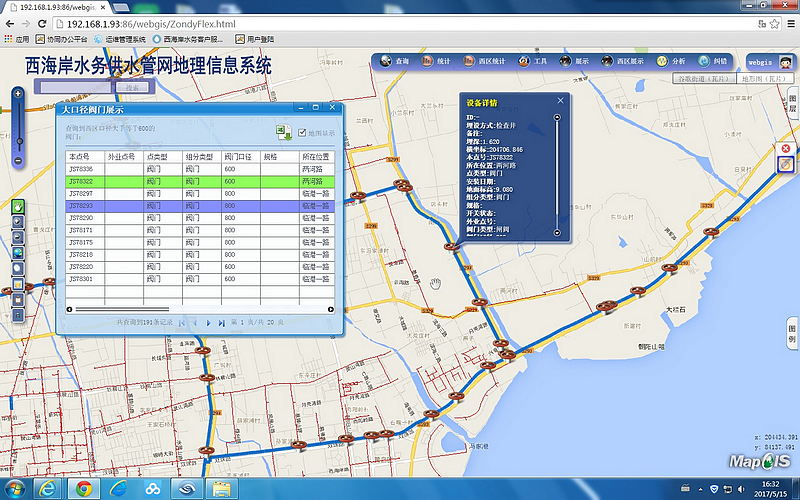The width and height of the screenshot is (800, 500).
Task: Click the globe full-extent tool
Action: [18, 253]
